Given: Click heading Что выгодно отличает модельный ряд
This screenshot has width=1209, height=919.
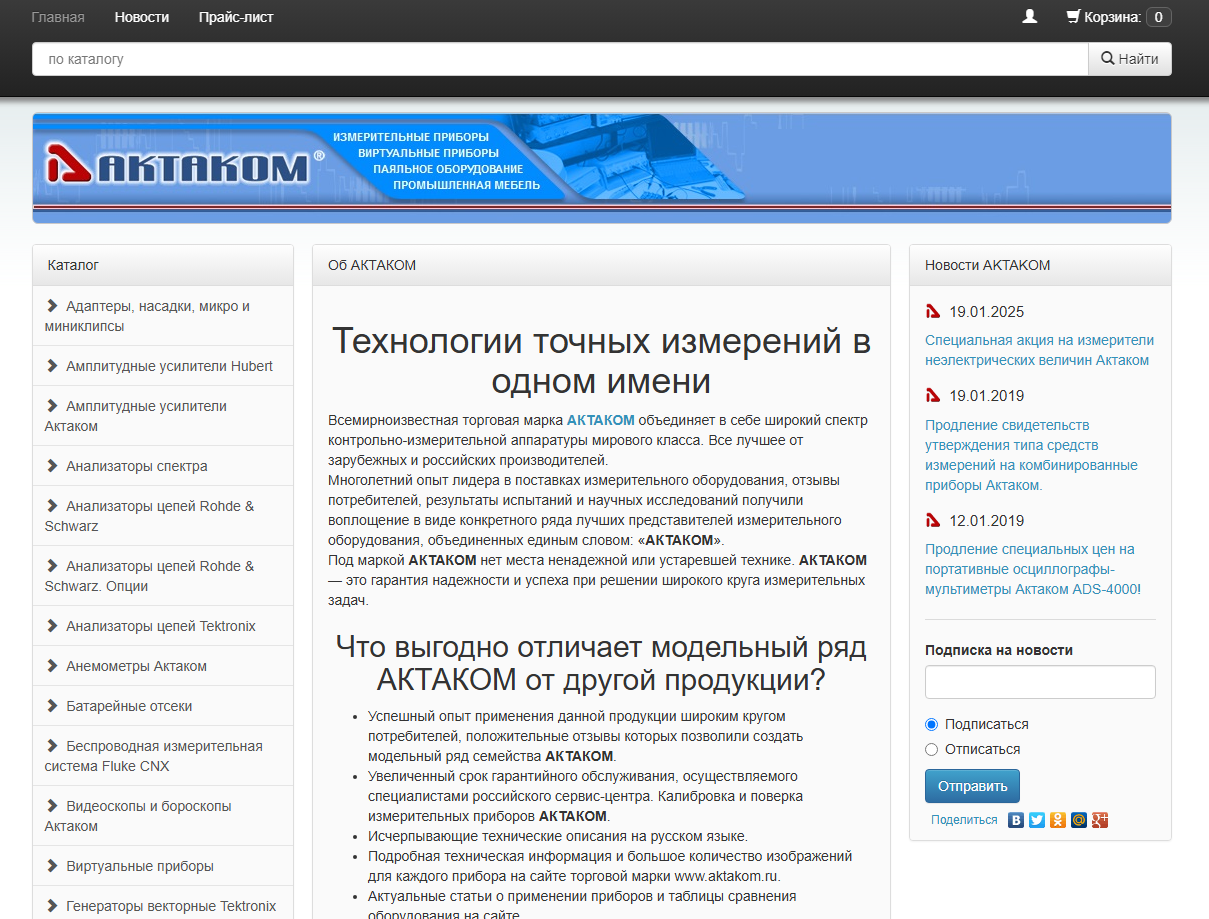Looking at the screenshot, I should pos(601,664).
